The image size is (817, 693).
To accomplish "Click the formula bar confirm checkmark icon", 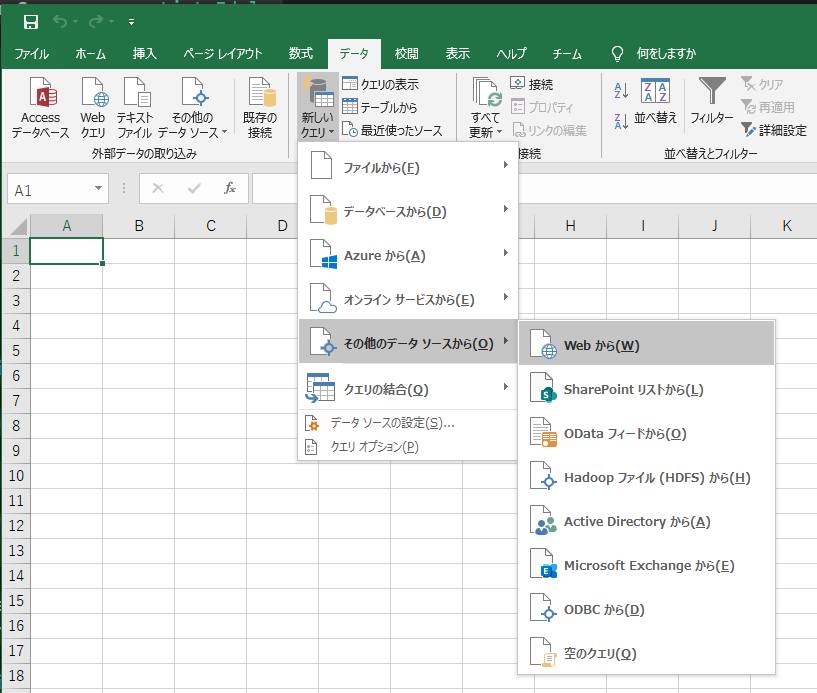I will pos(194,189).
